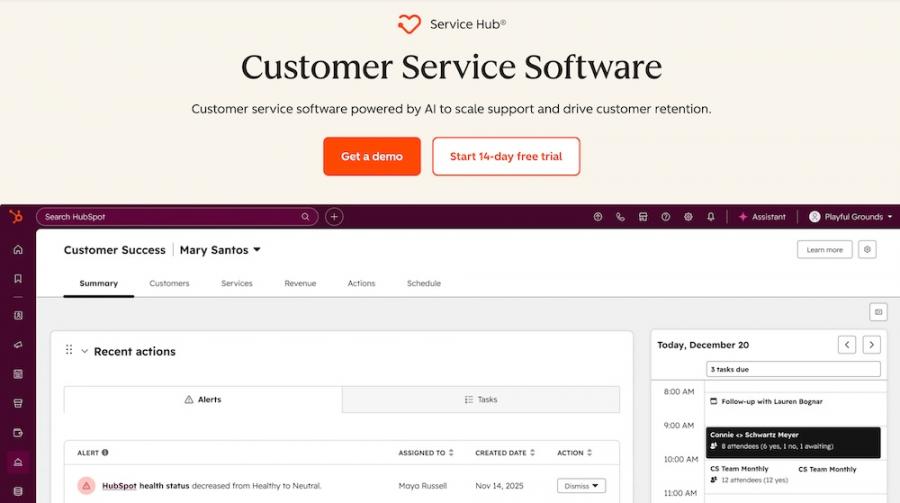Open the Content sidebar icon
The image size is (900, 503).
tap(18, 374)
